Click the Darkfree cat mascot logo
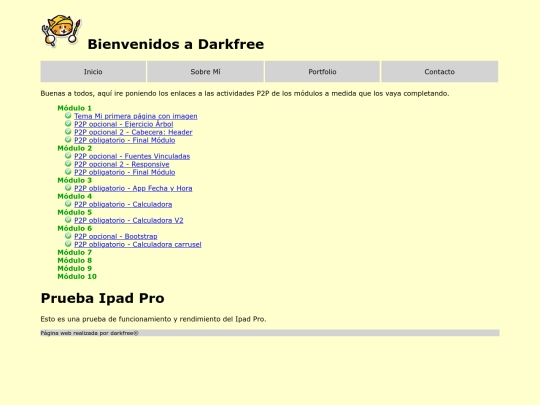The width and height of the screenshot is (540, 405). tap(61, 31)
